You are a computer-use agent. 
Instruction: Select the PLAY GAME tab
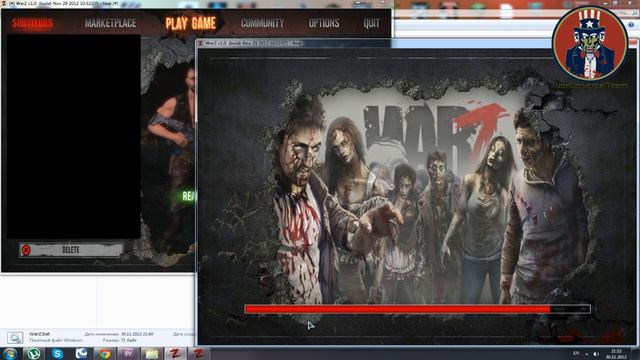191,24
